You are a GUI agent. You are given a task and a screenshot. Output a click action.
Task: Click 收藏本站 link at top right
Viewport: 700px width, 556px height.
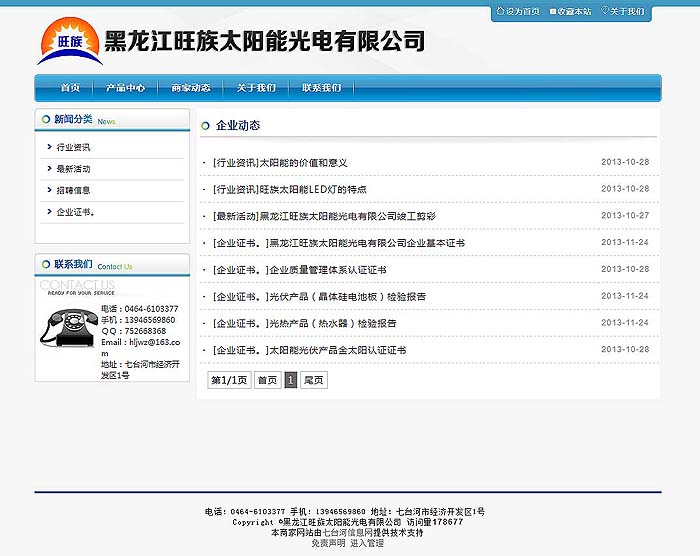pos(574,11)
